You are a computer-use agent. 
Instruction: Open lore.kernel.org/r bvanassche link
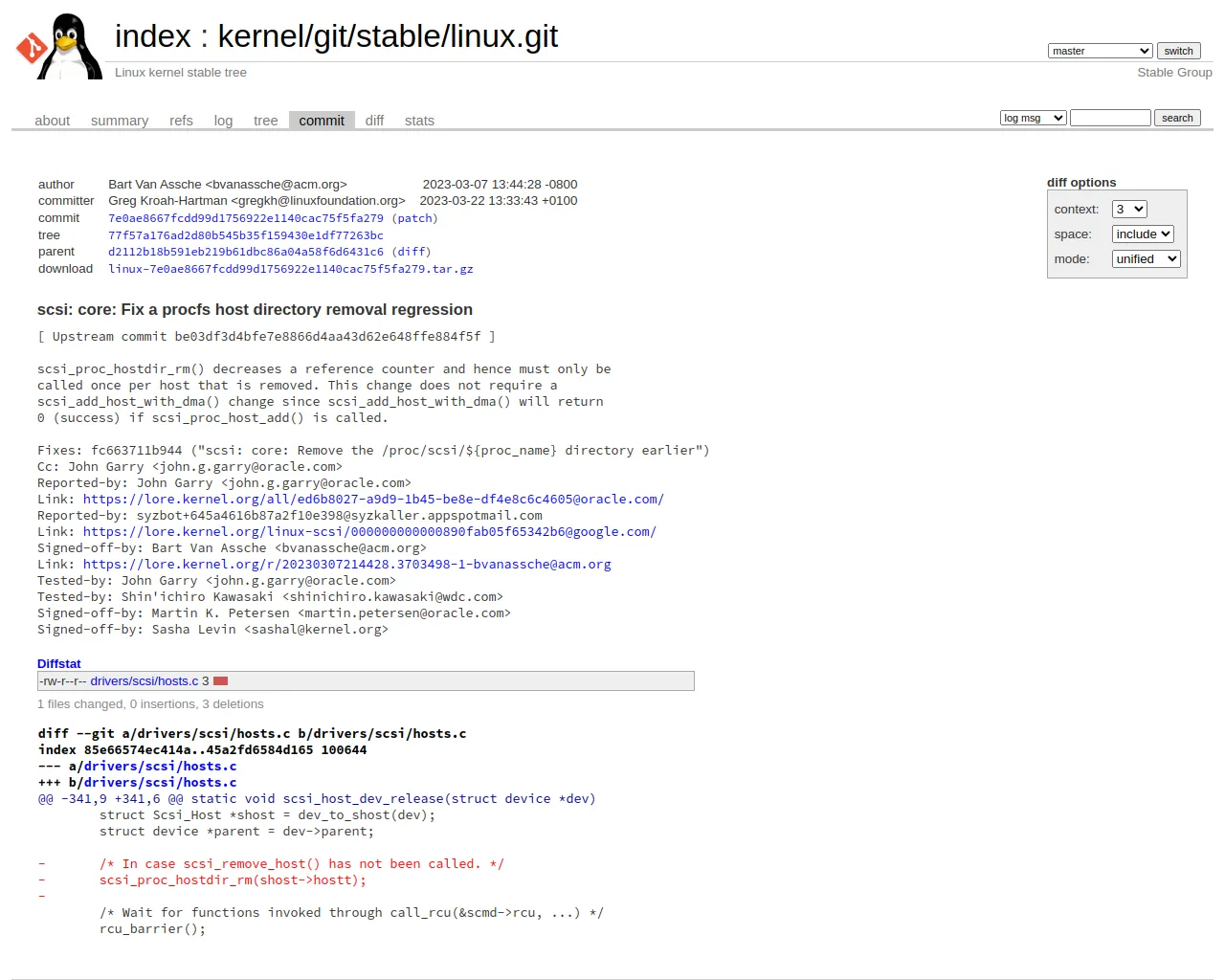(346, 564)
